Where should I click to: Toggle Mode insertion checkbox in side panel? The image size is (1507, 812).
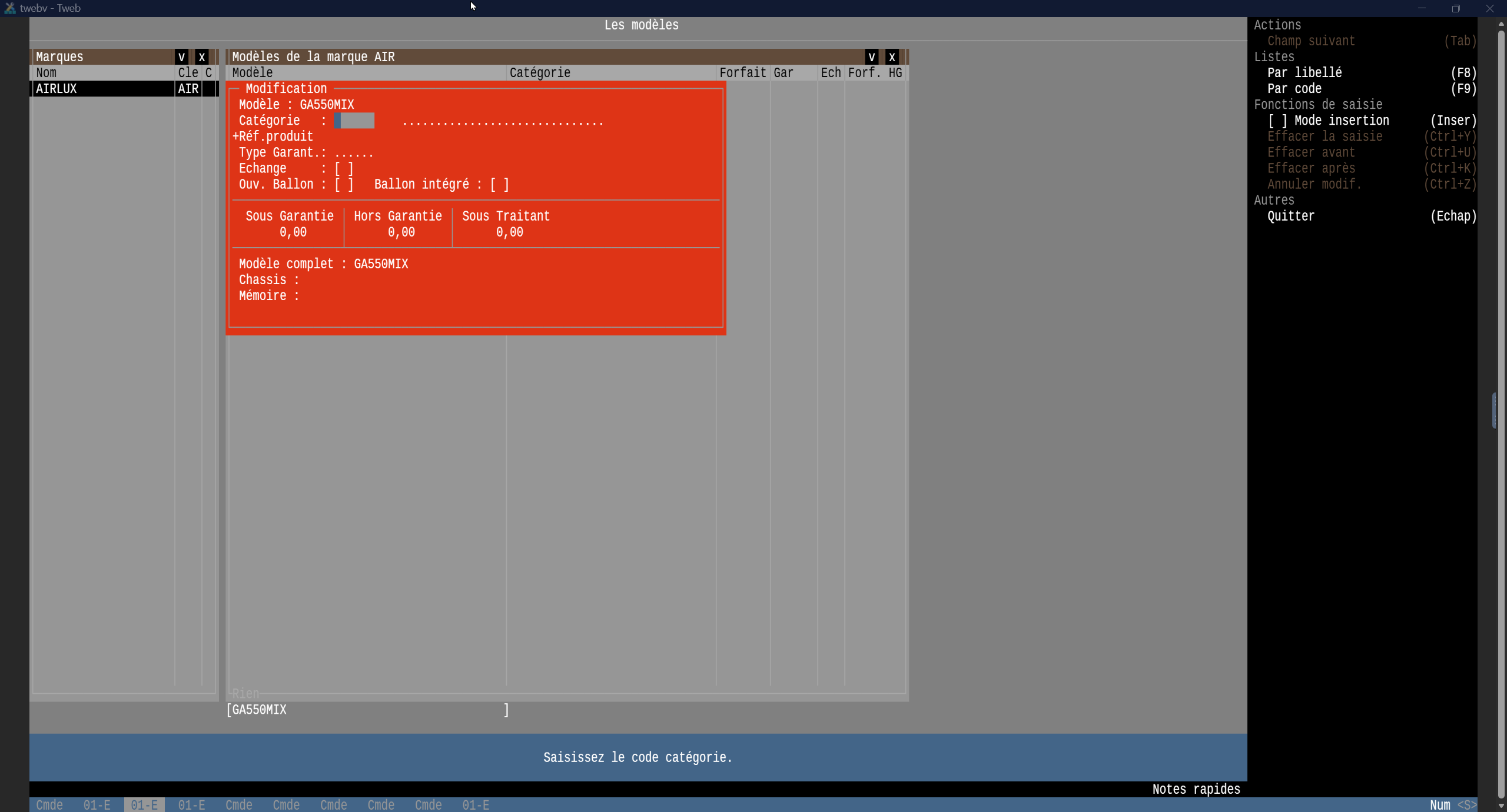(1277, 121)
